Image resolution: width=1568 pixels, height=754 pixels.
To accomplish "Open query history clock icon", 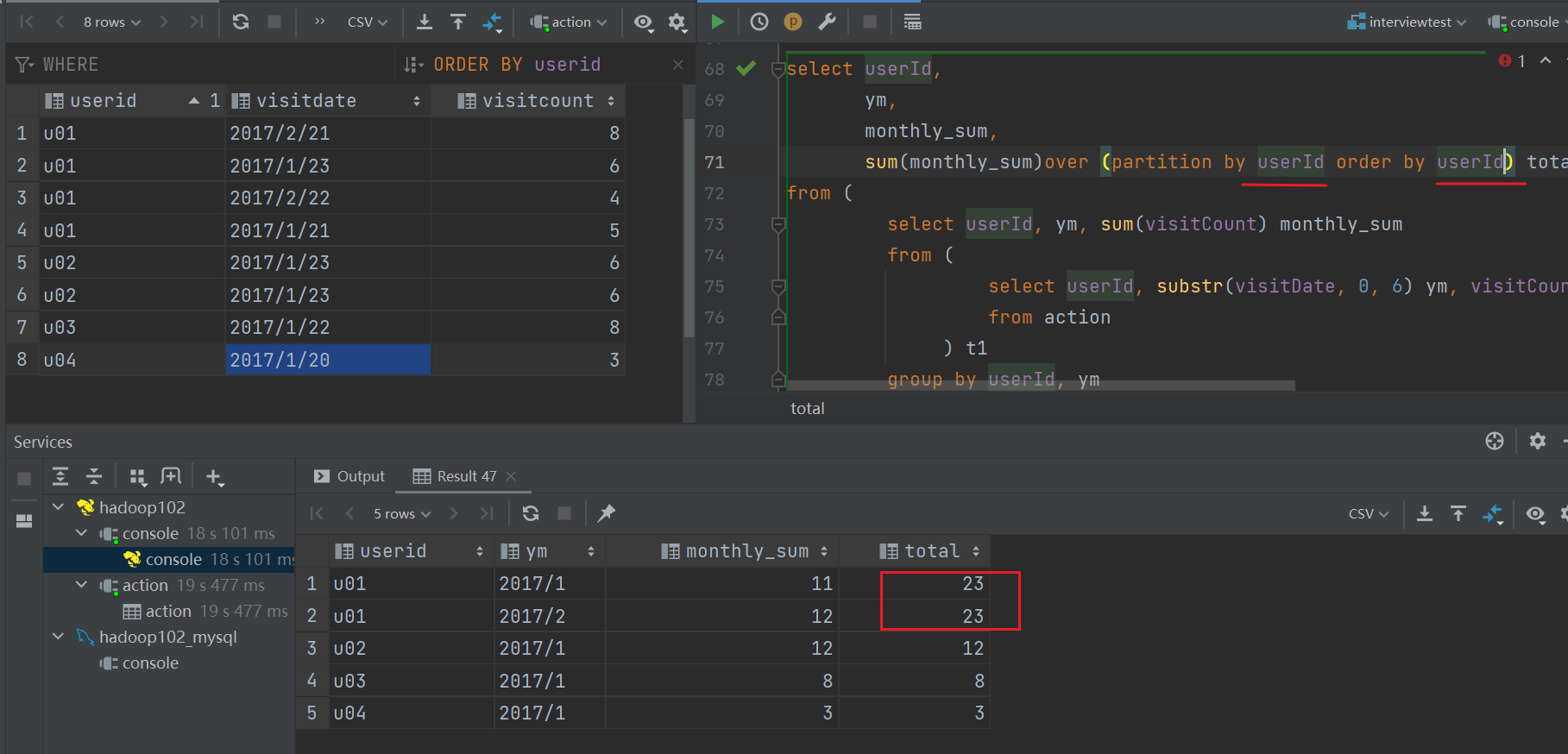I will [x=759, y=22].
